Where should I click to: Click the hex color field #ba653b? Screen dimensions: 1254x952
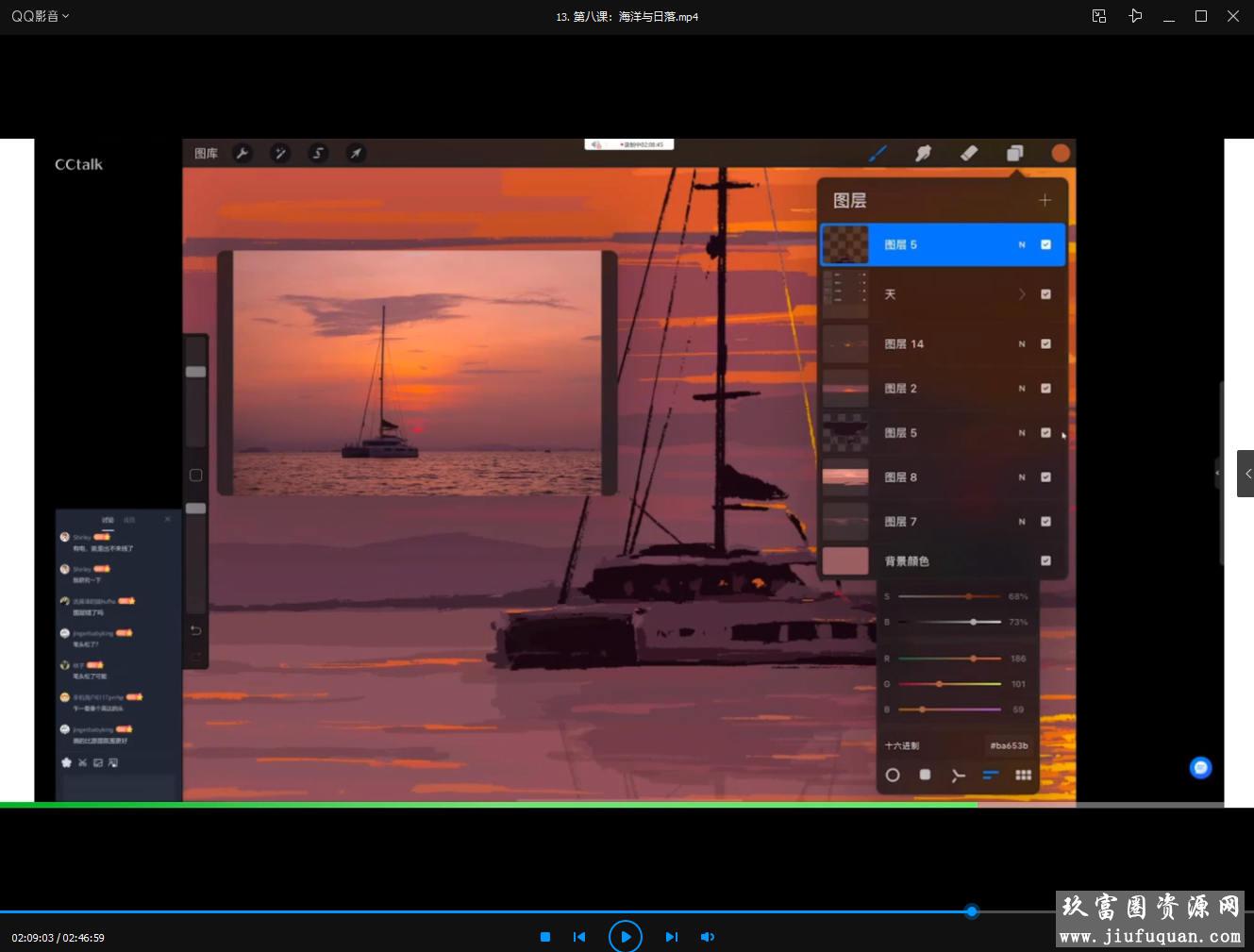(x=1009, y=745)
